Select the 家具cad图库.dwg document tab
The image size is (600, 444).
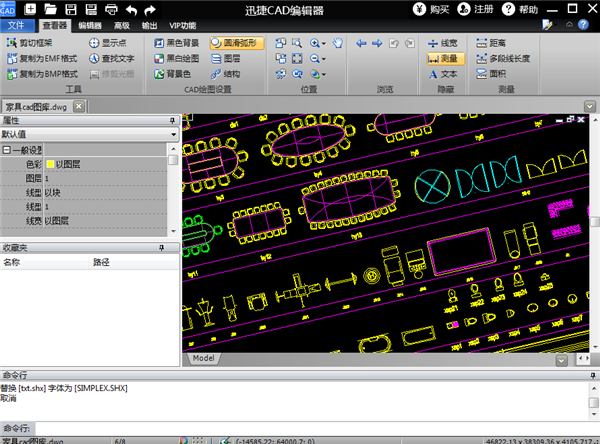point(36,107)
